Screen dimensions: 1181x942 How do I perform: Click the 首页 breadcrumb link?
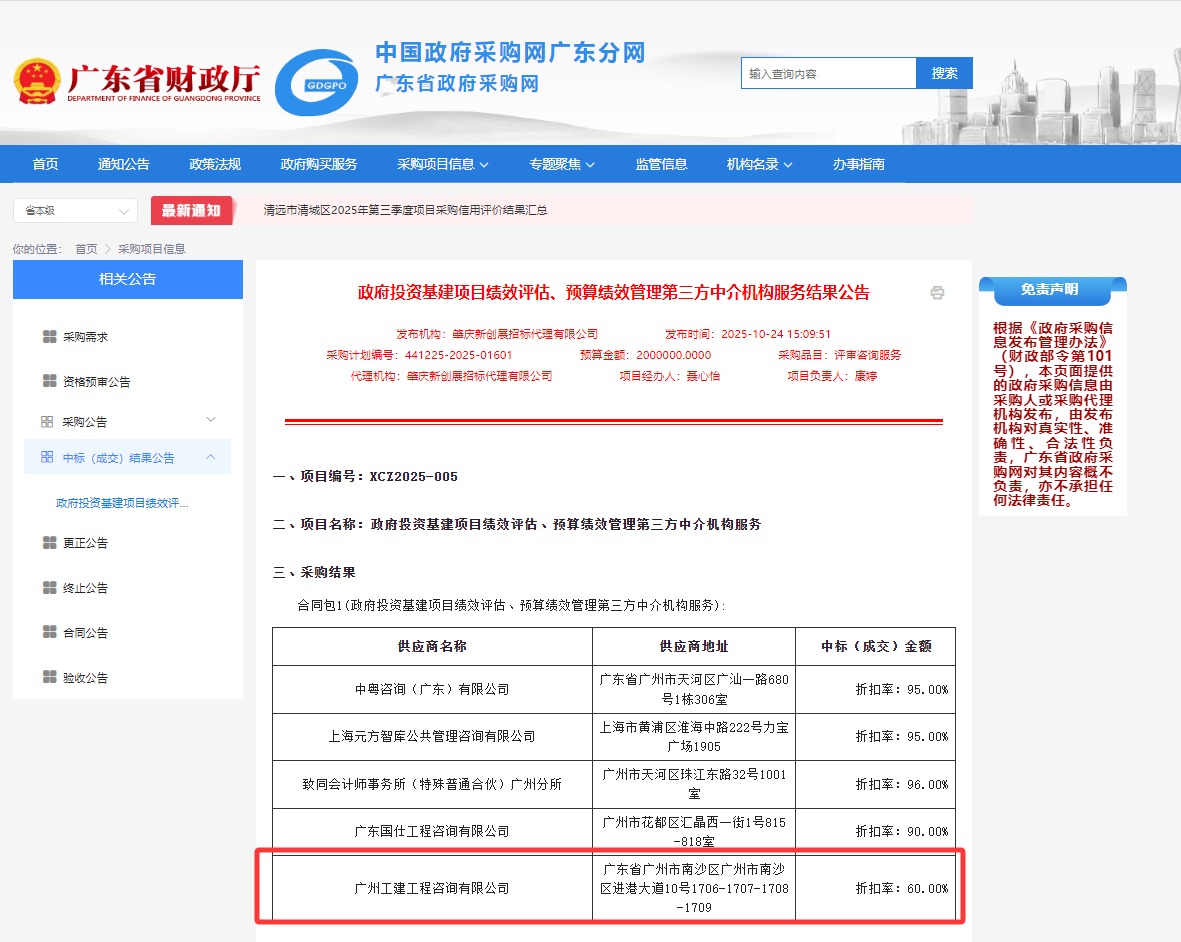86,249
